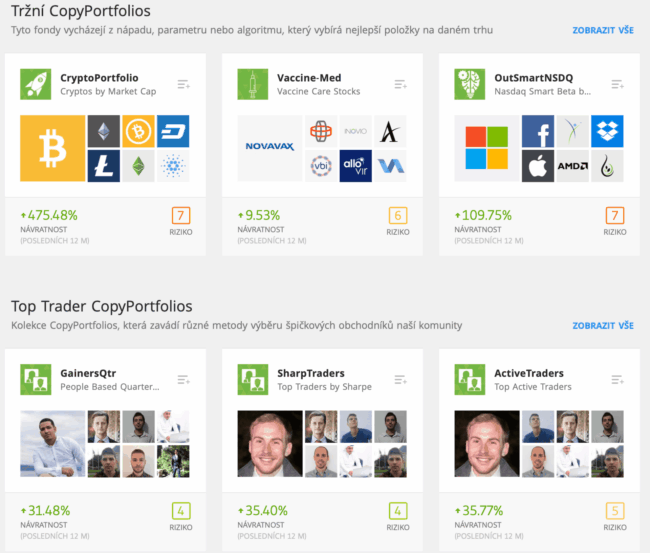This screenshot has height=553, width=650.
Task: Open the Novavax logo tile
Action: click(x=270, y=148)
